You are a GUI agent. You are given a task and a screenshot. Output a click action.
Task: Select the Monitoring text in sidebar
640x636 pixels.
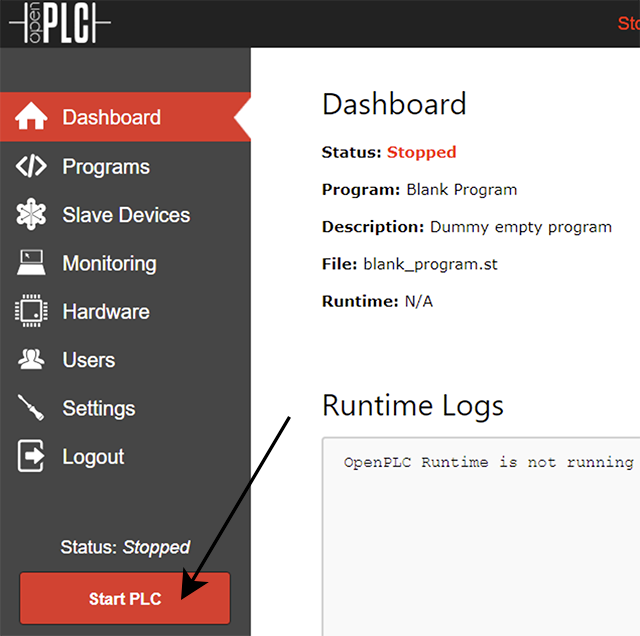pos(109,263)
